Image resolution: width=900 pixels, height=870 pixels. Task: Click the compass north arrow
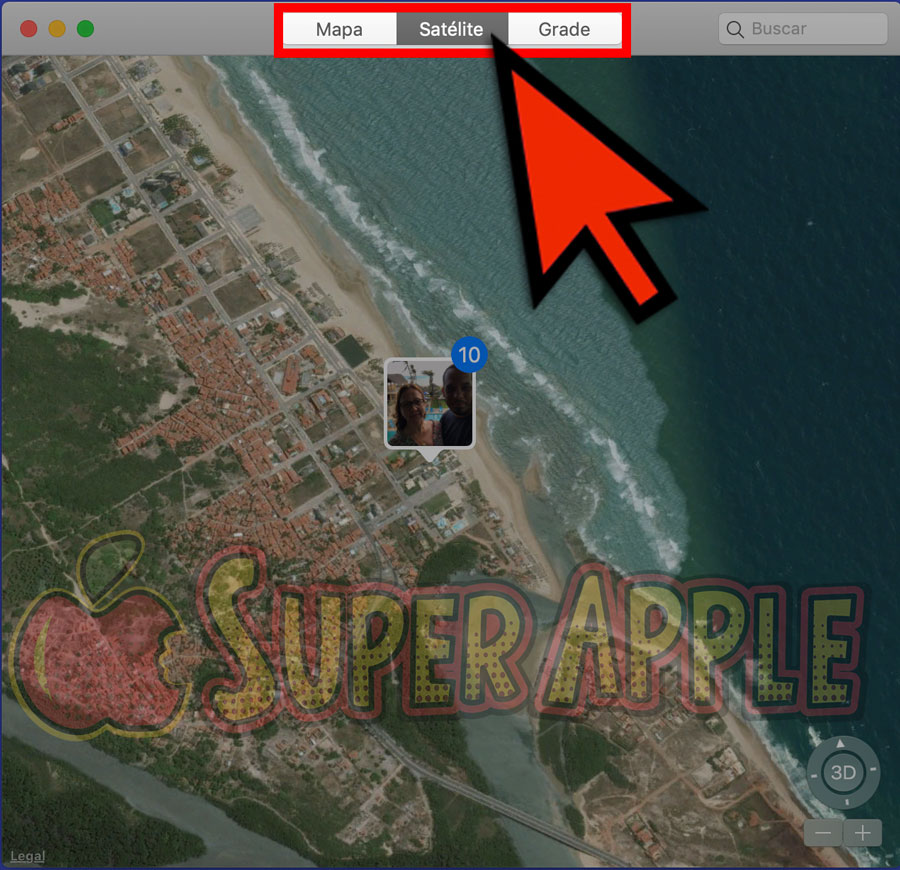coord(840,743)
